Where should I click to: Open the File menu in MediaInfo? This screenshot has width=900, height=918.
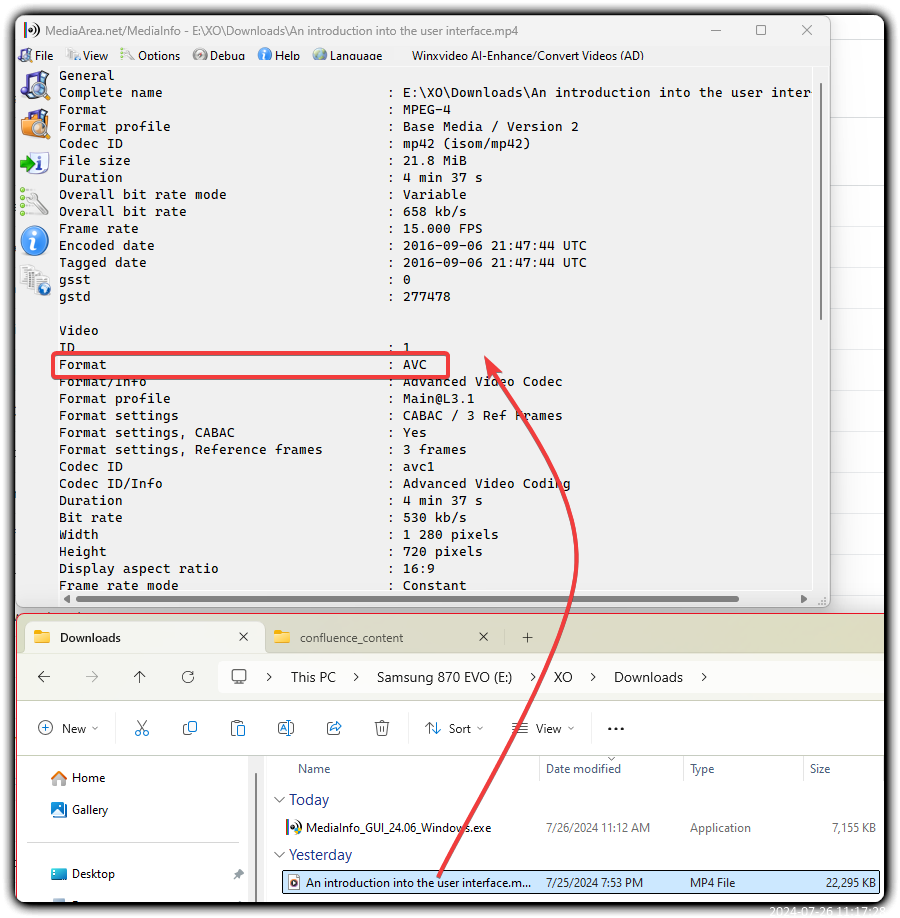click(x=36, y=56)
